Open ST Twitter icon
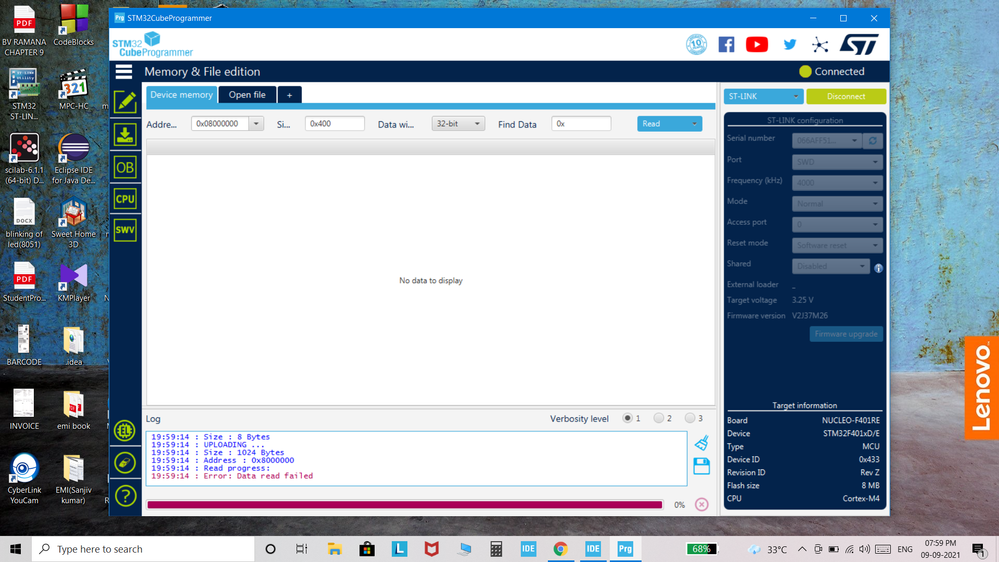 click(789, 44)
